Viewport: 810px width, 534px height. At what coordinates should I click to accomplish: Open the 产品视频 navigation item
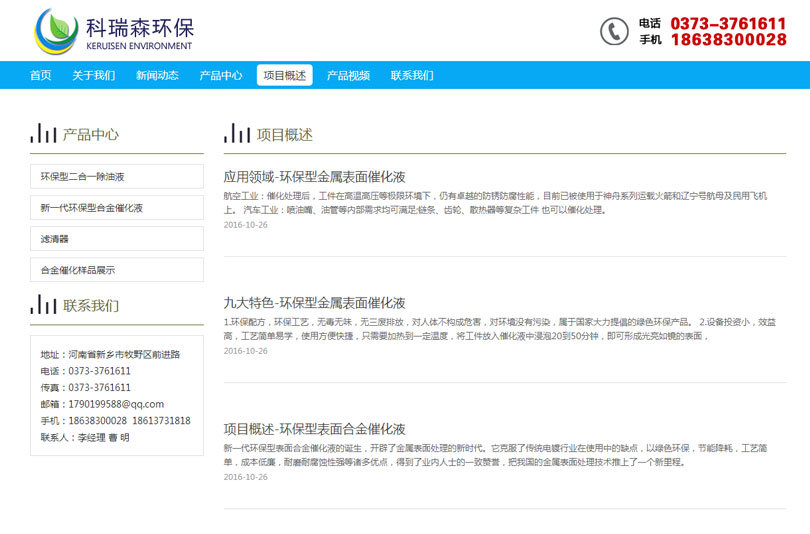348,75
